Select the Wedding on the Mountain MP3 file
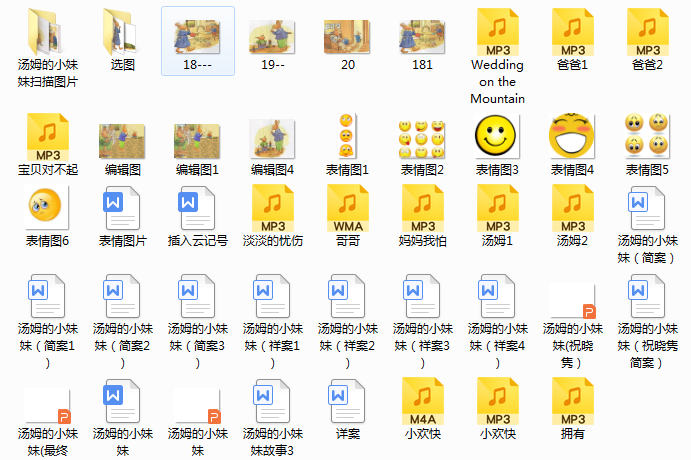This screenshot has height=460, width=691. coord(497,33)
